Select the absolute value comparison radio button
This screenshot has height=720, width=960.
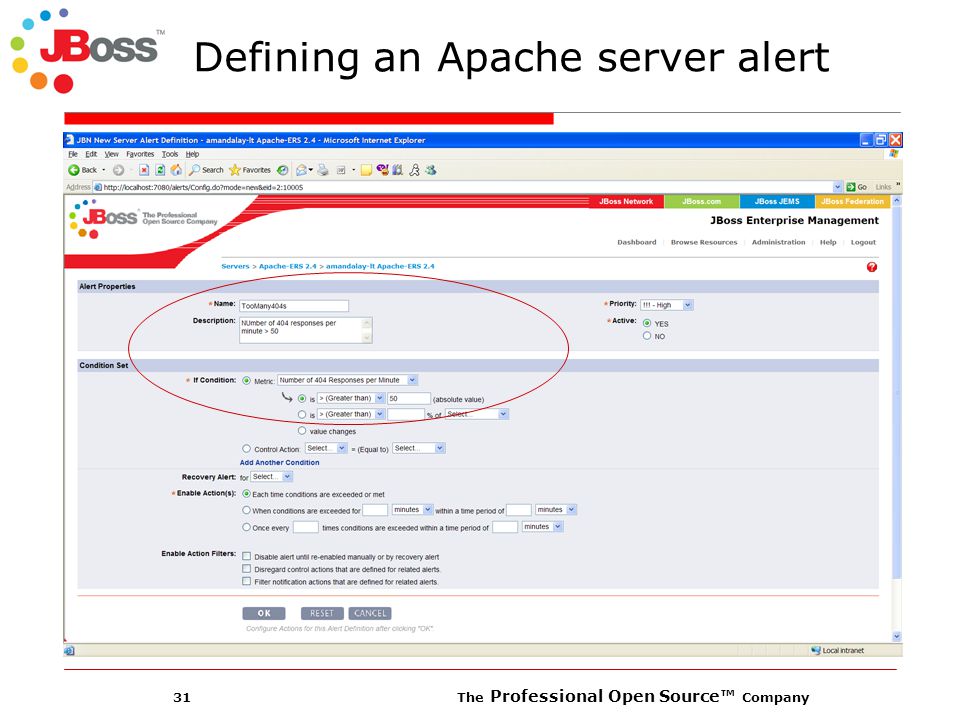click(302, 399)
